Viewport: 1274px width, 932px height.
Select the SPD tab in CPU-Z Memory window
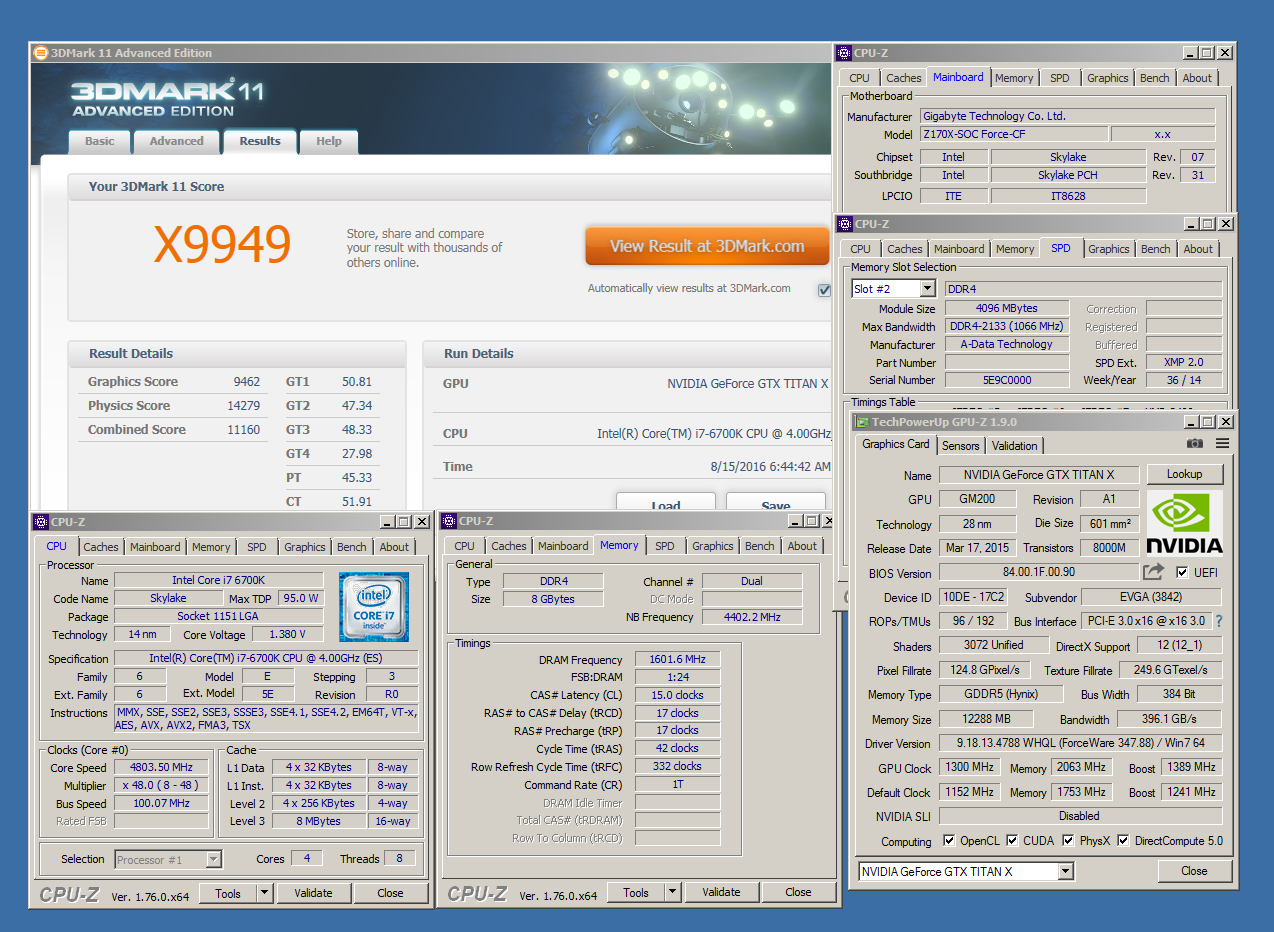pos(665,546)
